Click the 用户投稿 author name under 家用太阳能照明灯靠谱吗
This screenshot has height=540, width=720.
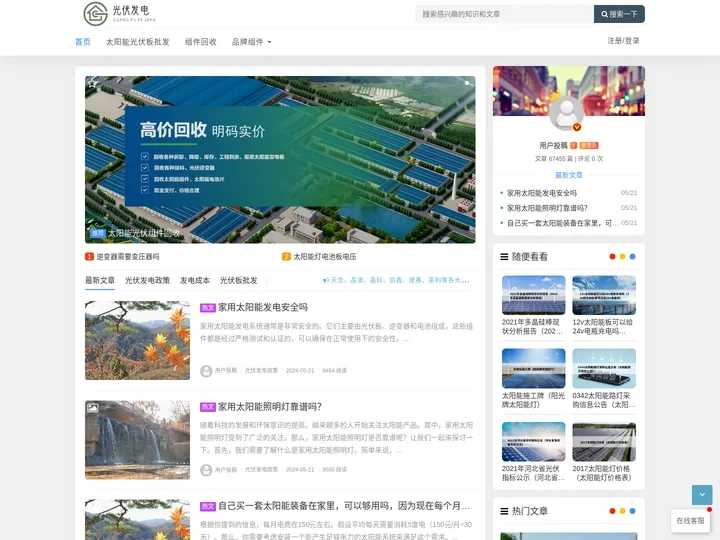coord(226,470)
